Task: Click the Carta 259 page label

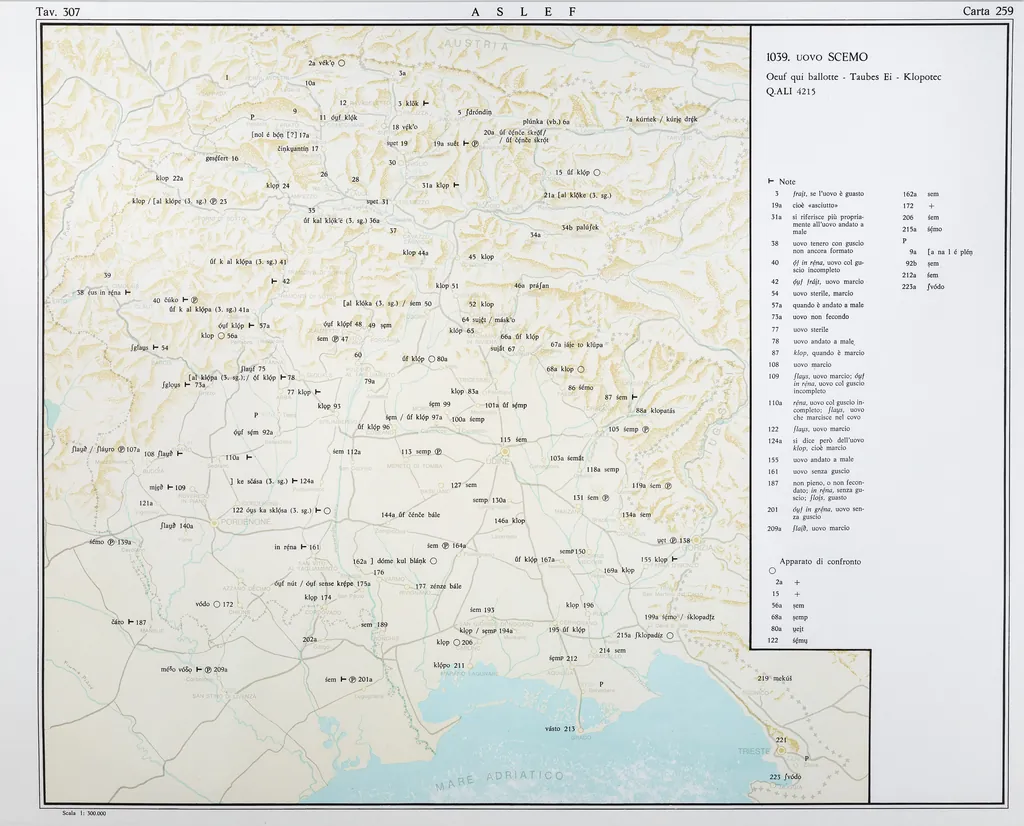Action: [988, 11]
